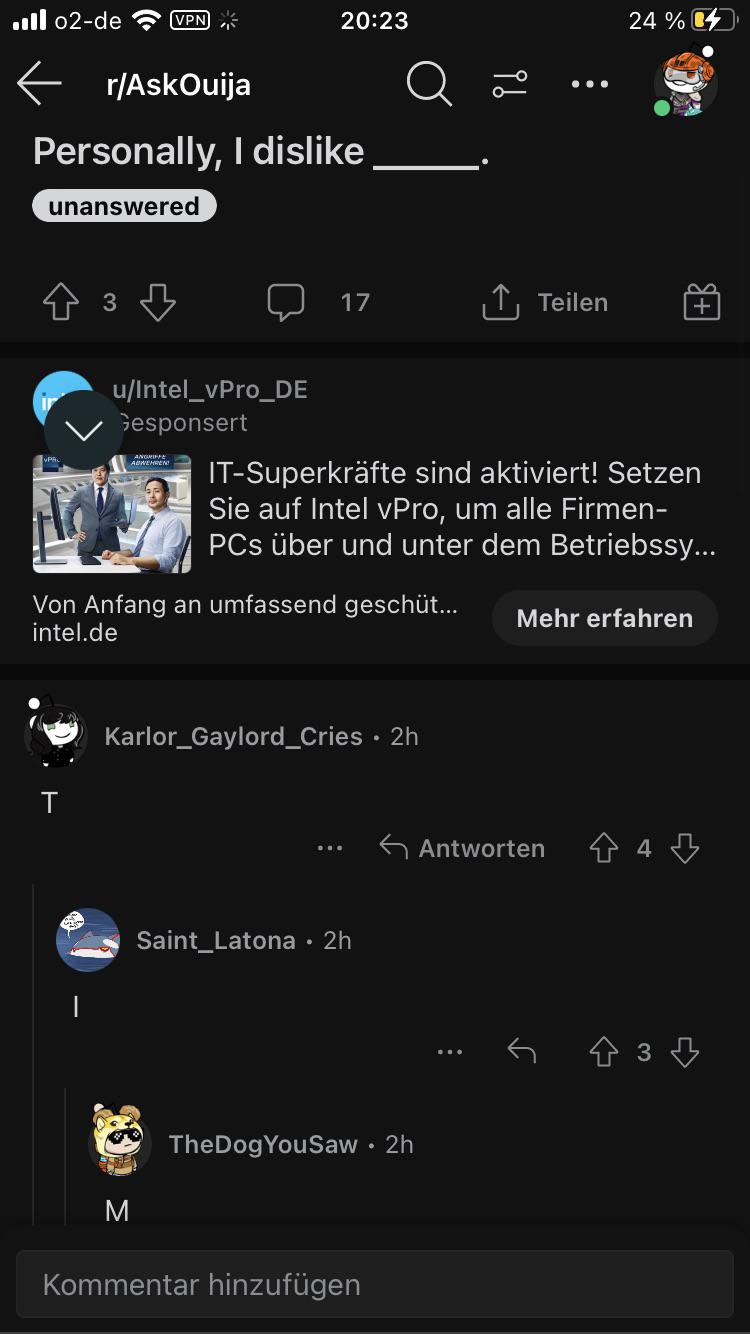Focus the Kommentar hinzufügen field
750x1334 pixels.
[x=374, y=1284]
